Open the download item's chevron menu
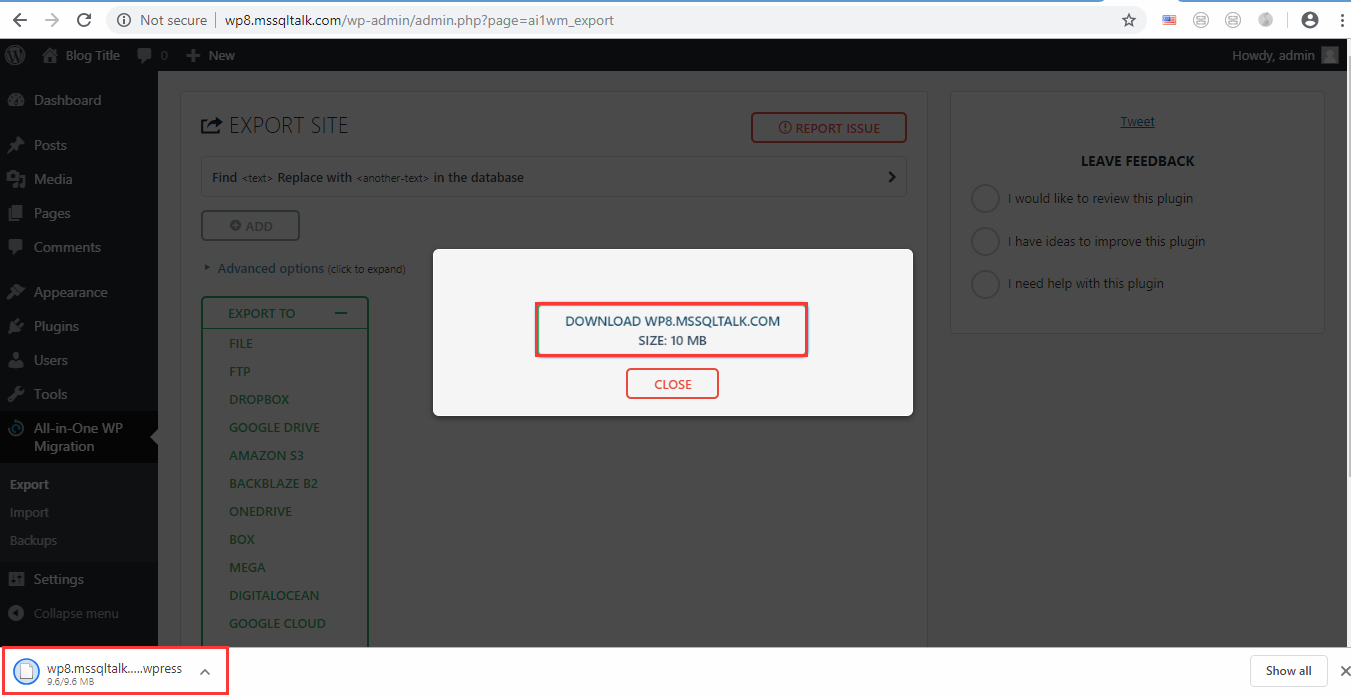This screenshot has height=696, width=1351. point(205,671)
